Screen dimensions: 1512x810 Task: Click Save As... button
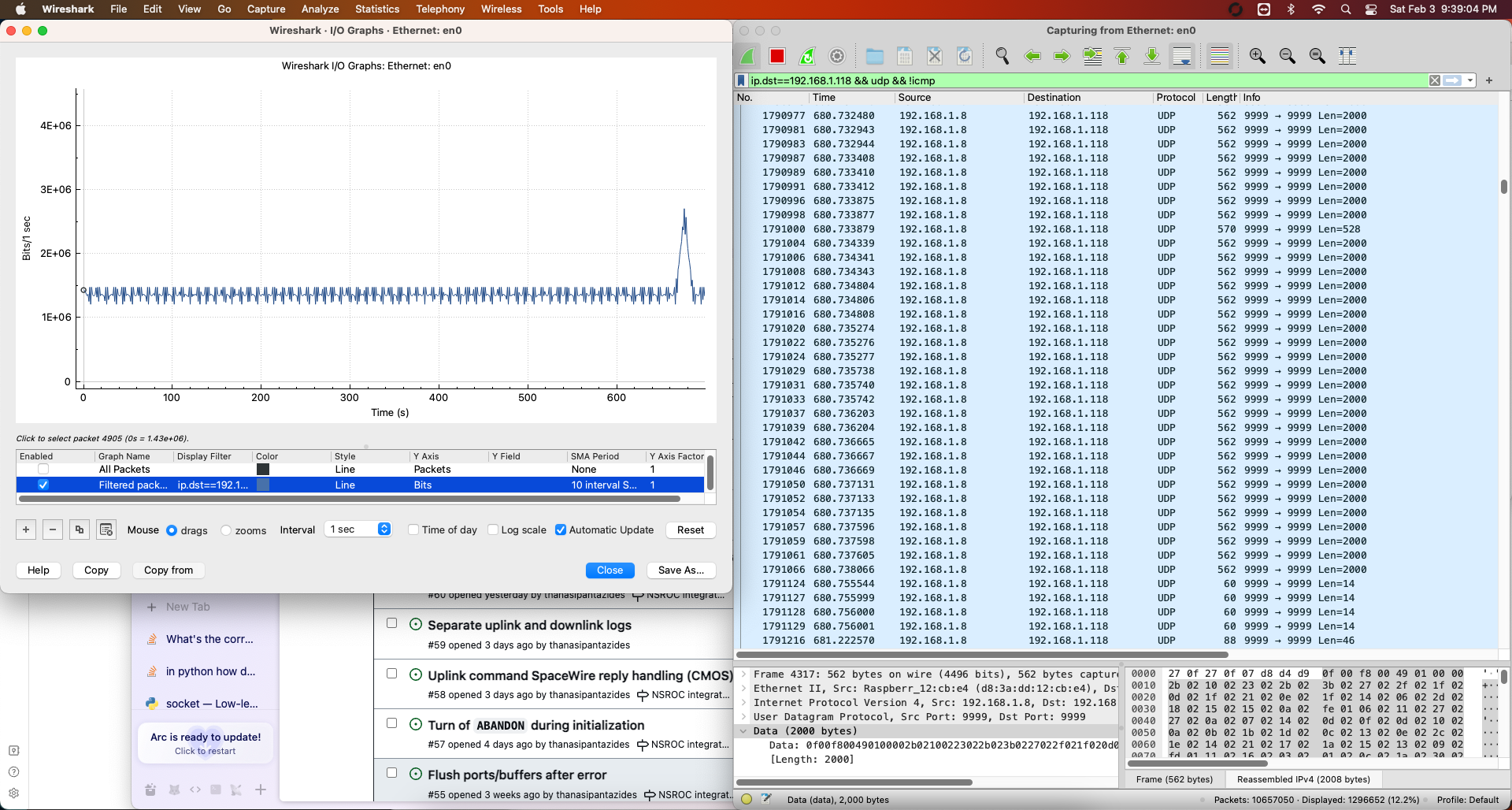click(681, 570)
